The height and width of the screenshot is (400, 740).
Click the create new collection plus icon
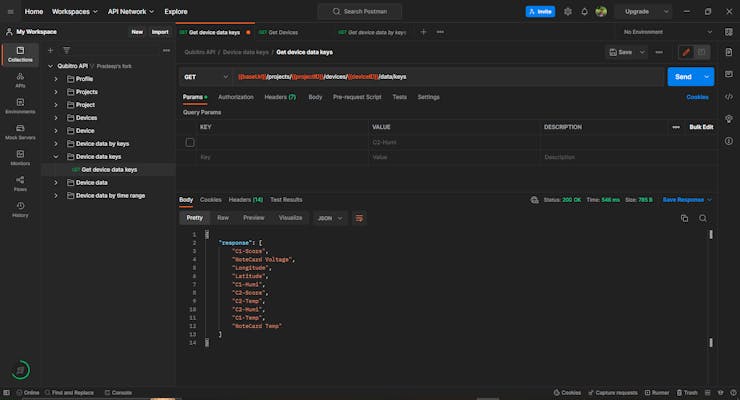click(51, 50)
